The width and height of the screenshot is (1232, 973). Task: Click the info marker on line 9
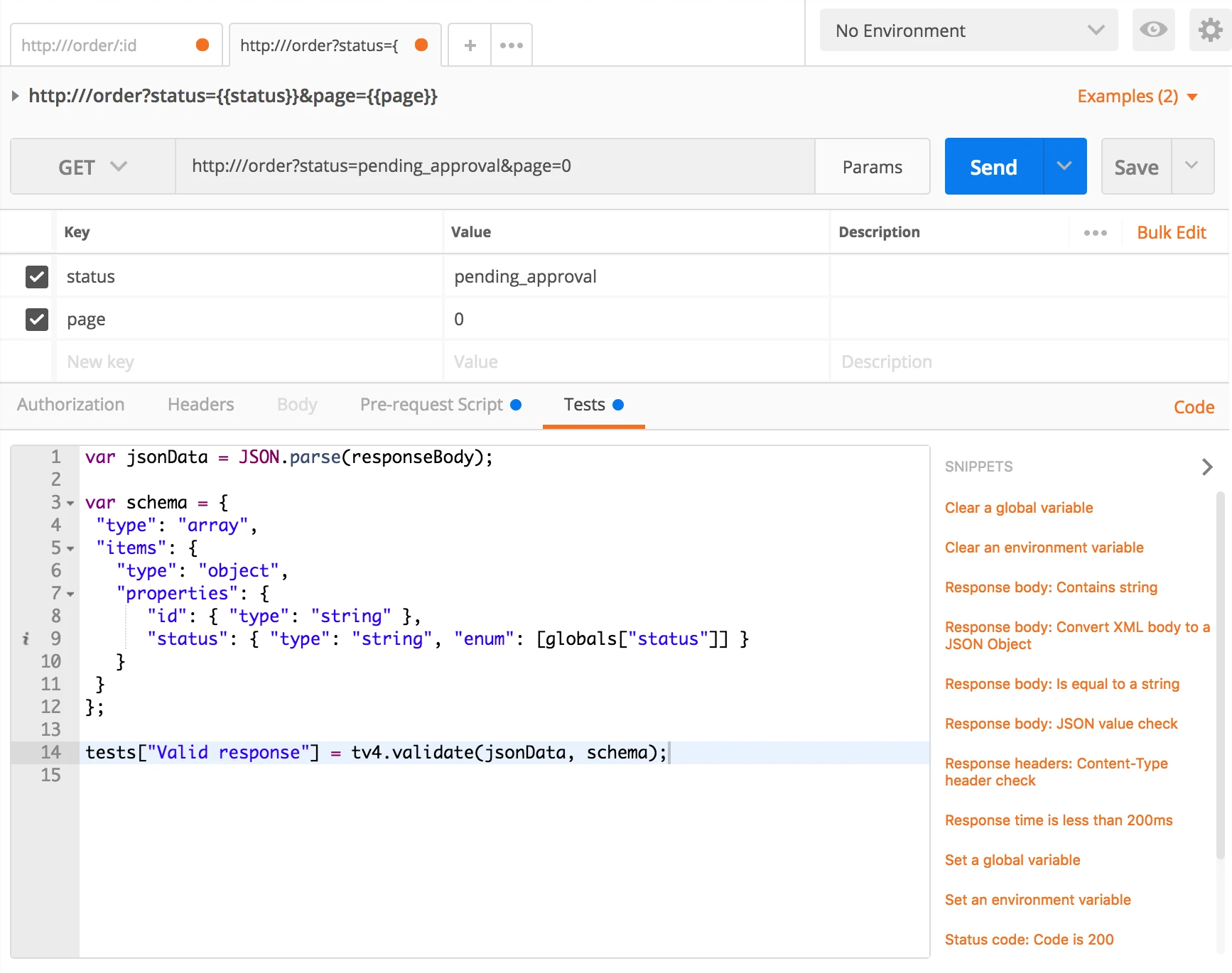point(26,638)
